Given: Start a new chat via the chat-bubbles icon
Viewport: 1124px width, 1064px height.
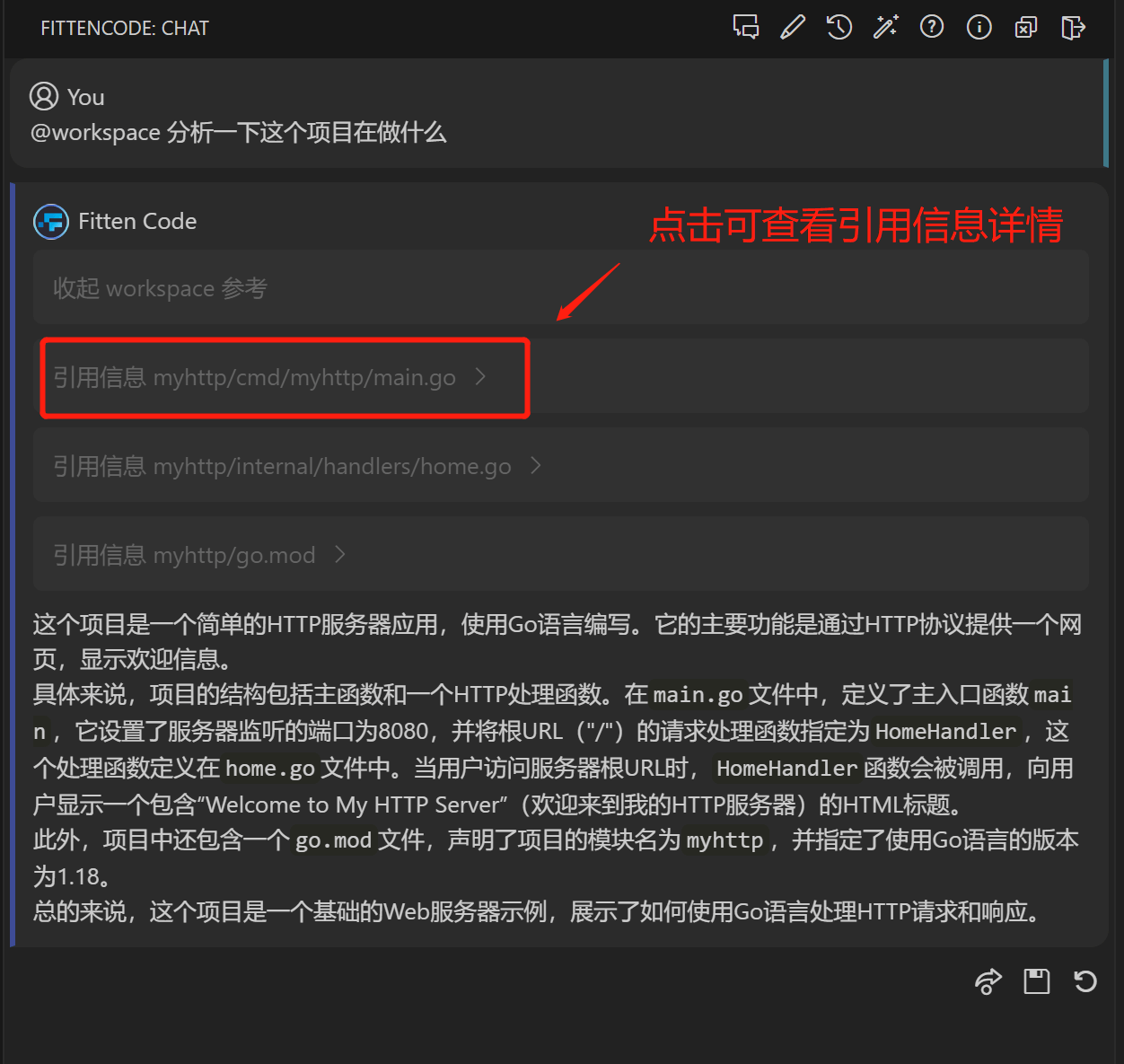Looking at the screenshot, I should point(745,27).
